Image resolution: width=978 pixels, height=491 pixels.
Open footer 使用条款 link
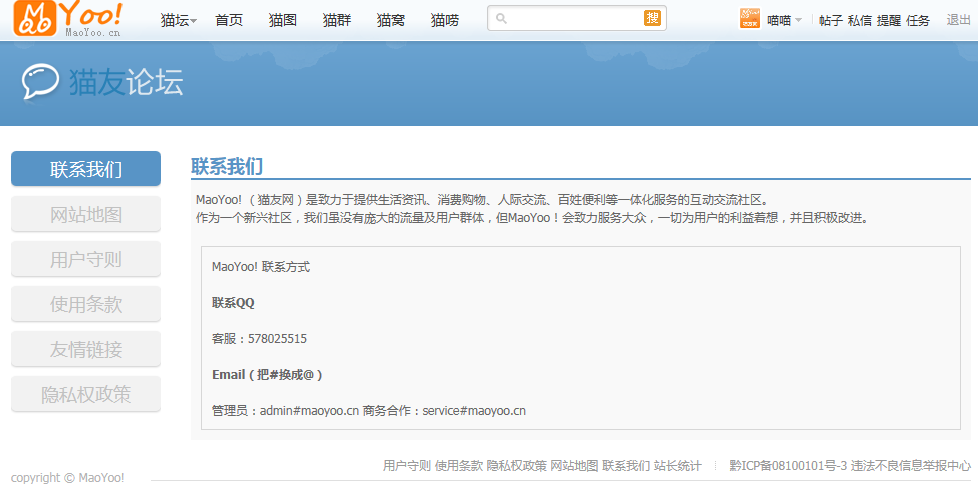pos(459,465)
